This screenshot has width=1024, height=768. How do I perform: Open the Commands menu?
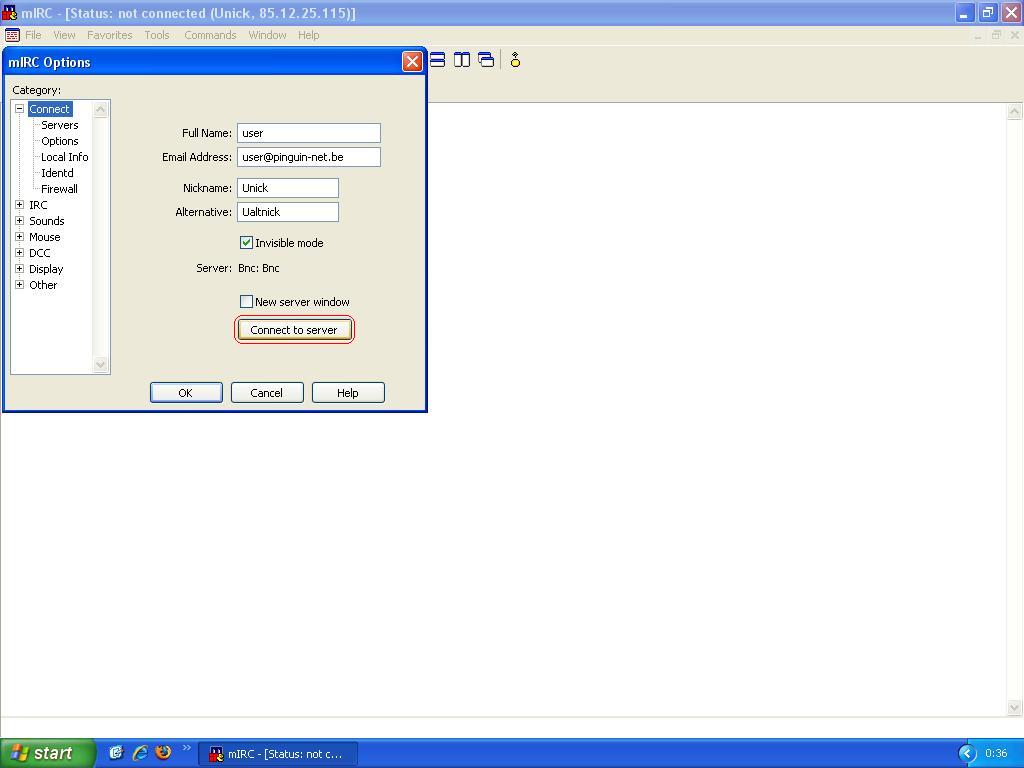tap(210, 35)
